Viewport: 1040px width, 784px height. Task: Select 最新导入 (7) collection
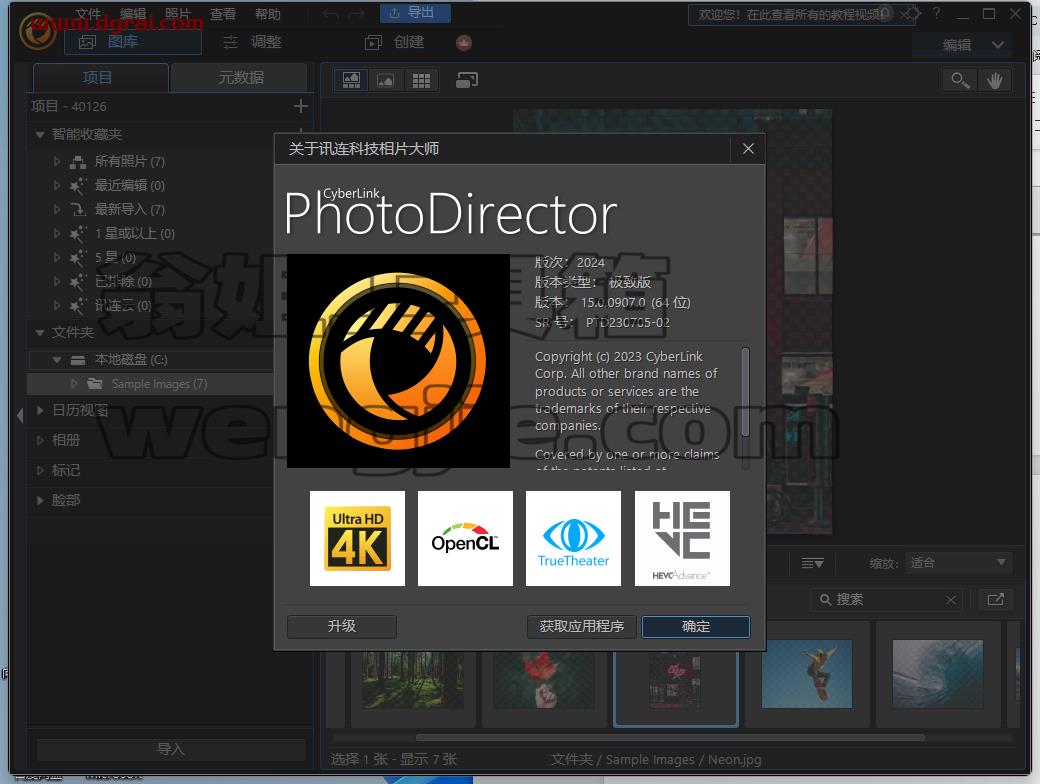129,210
